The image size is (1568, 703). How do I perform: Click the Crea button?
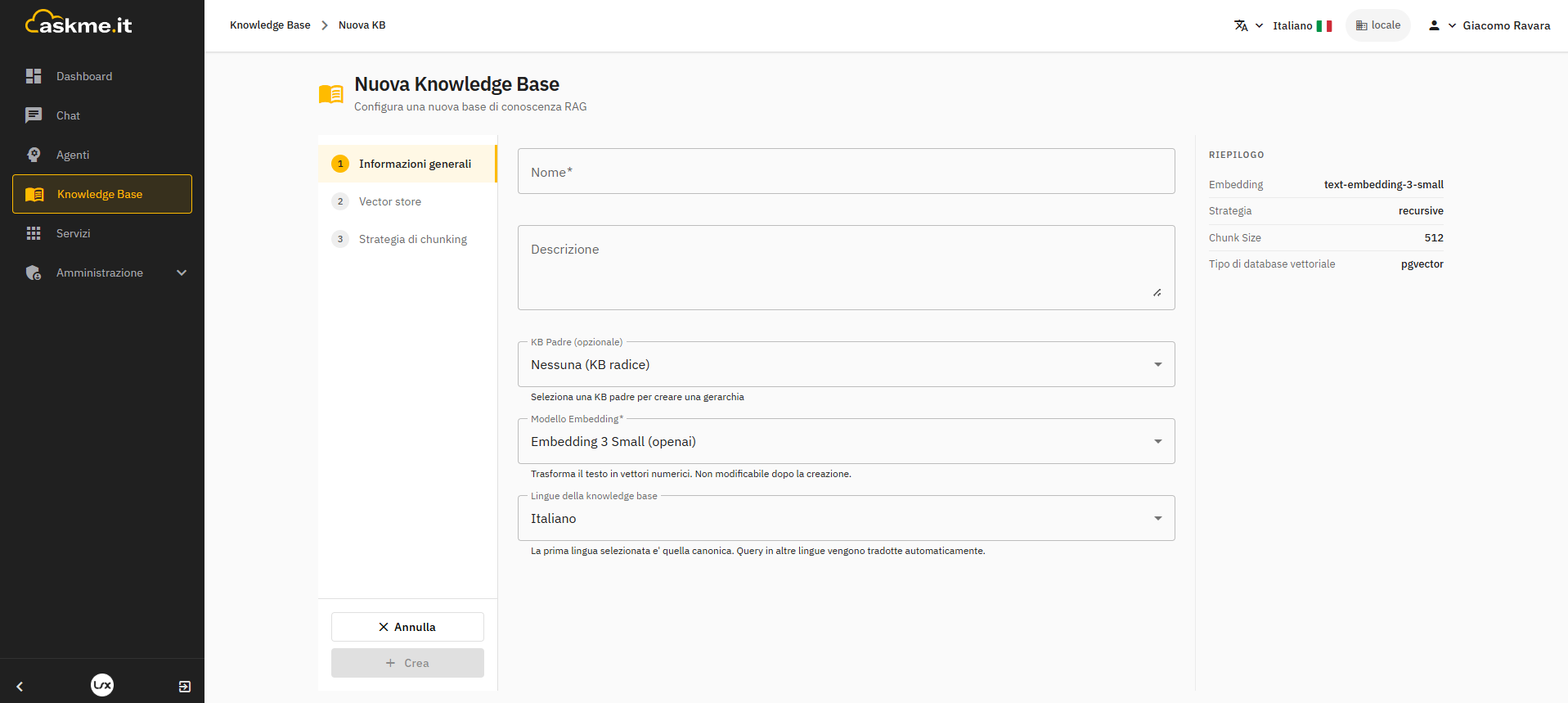407,663
